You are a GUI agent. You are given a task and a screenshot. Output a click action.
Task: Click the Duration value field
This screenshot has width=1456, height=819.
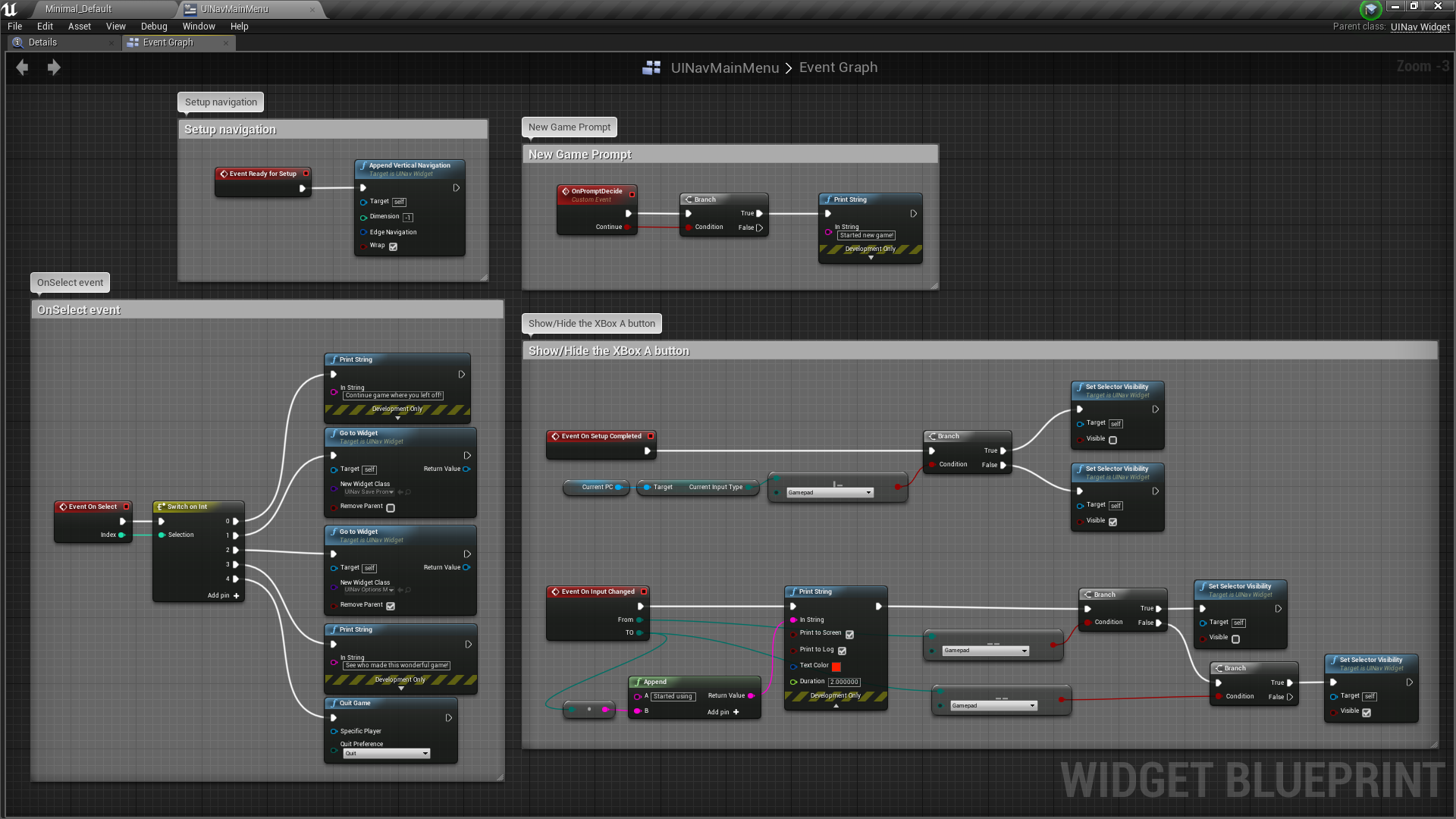pos(844,682)
